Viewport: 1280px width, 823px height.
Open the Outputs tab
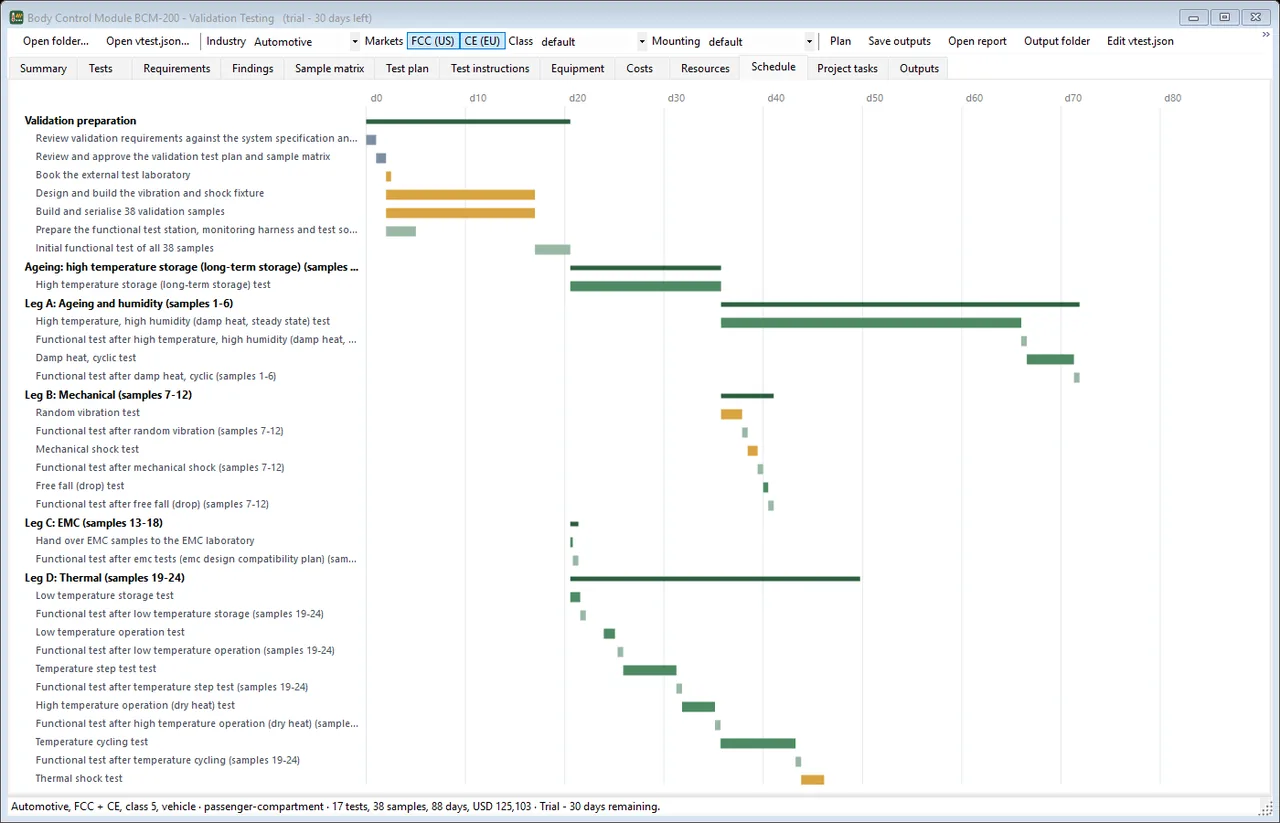pyautogui.click(x=919, y=69)
